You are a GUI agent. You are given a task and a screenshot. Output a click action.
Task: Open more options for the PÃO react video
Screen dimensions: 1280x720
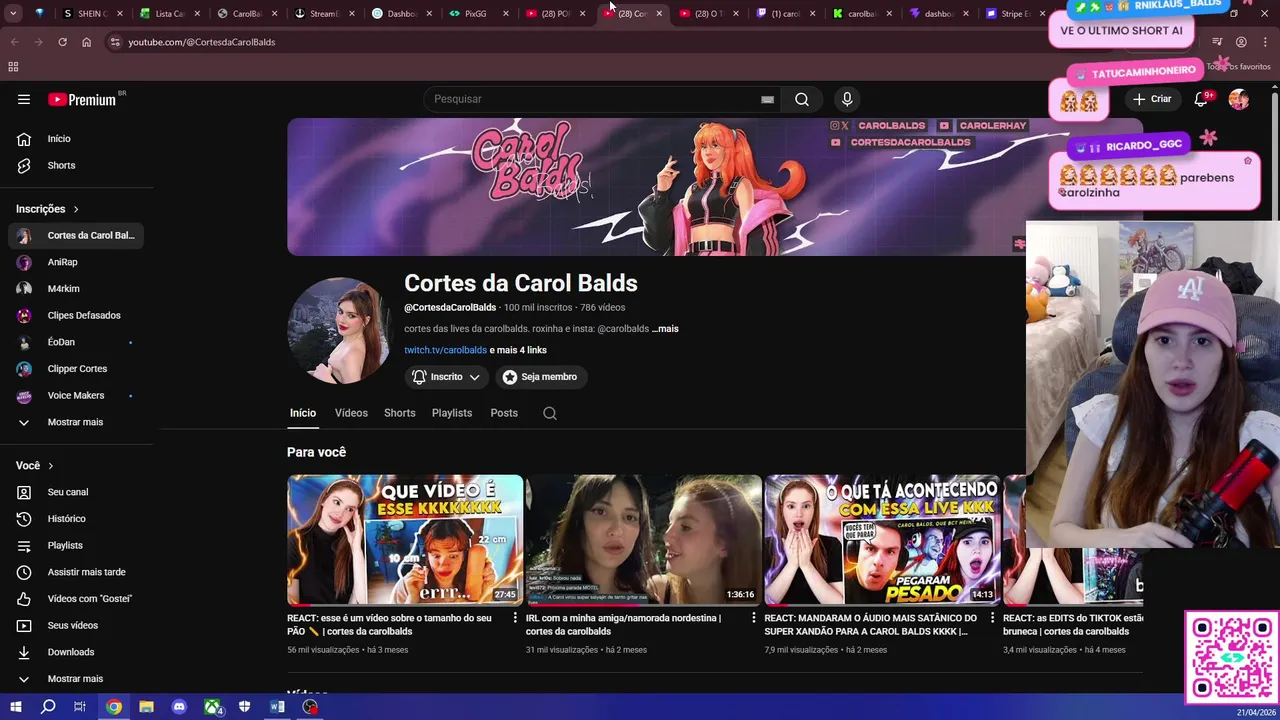[x=515, y=618]
